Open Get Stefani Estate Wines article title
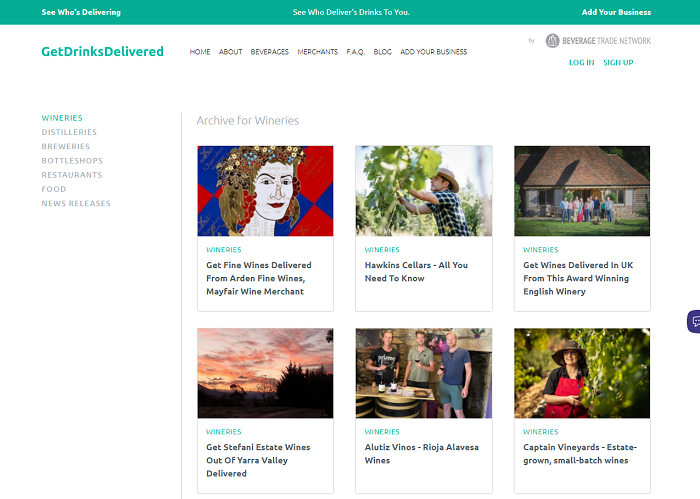The width and height of the screenshot is (700, 499). (x=258, y=460)
